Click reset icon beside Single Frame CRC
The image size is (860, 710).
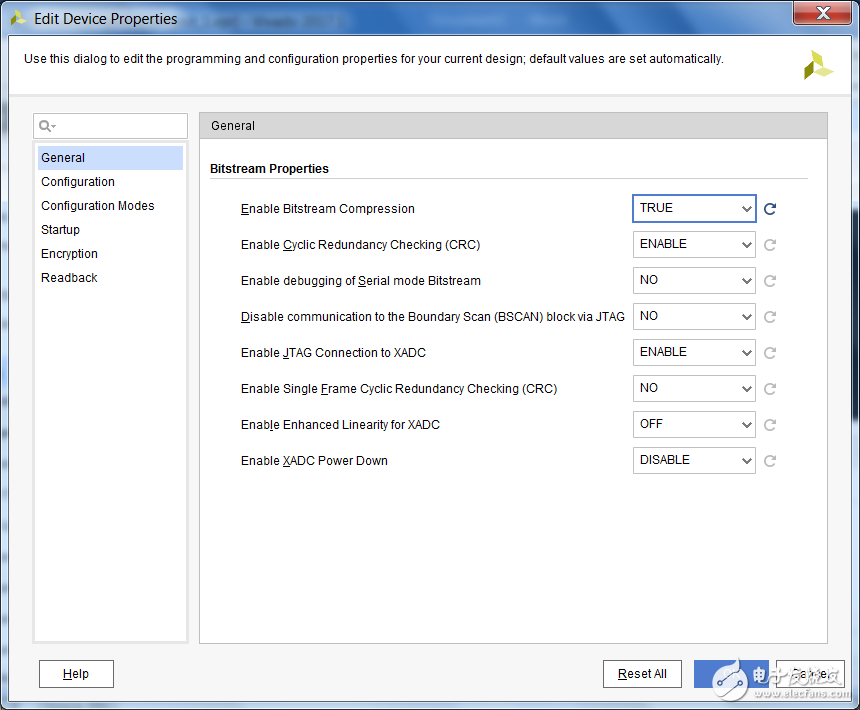[x=770, y=389]
